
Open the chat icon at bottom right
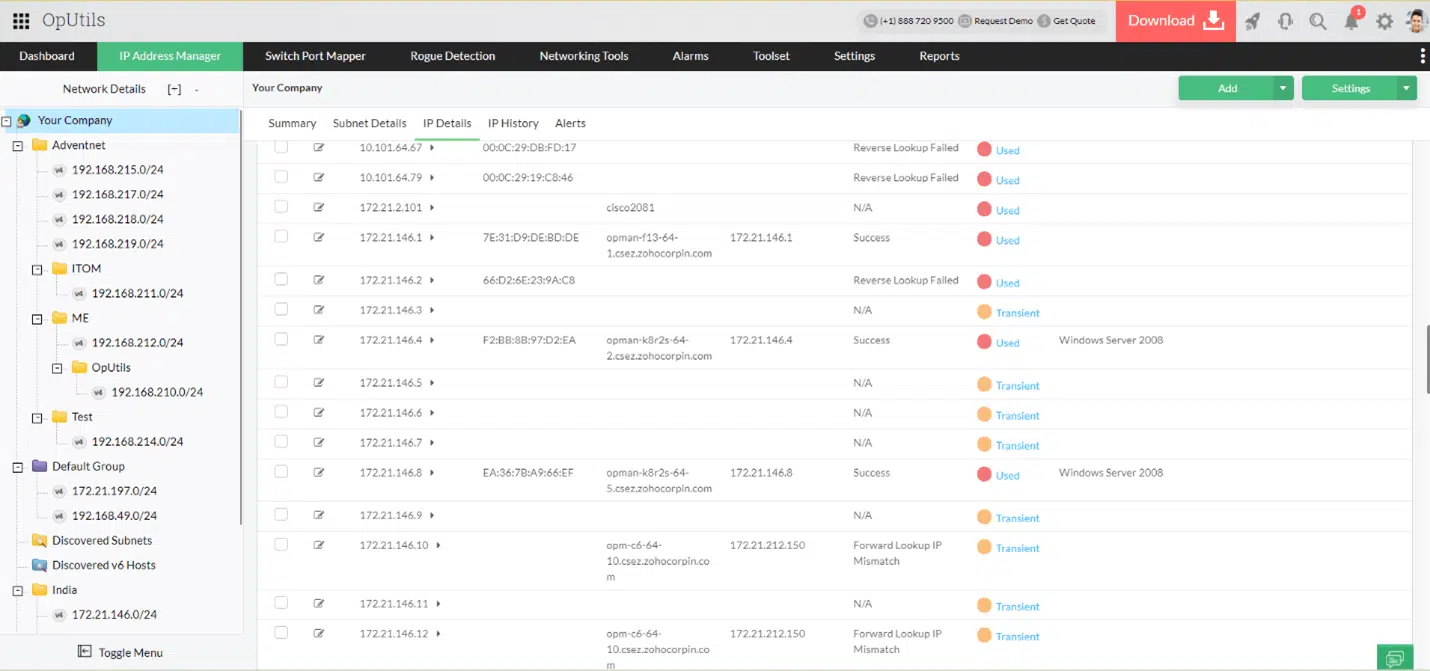[x=1395, y=657]
